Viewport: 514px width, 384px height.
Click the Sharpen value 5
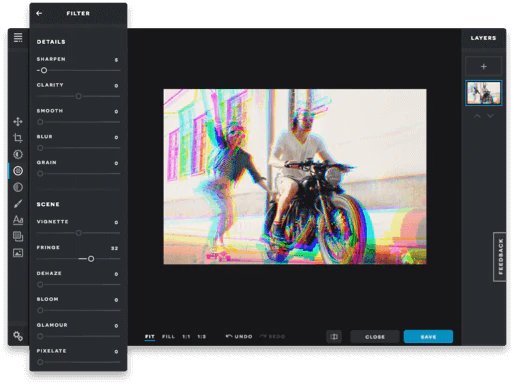tap(116, 60)
